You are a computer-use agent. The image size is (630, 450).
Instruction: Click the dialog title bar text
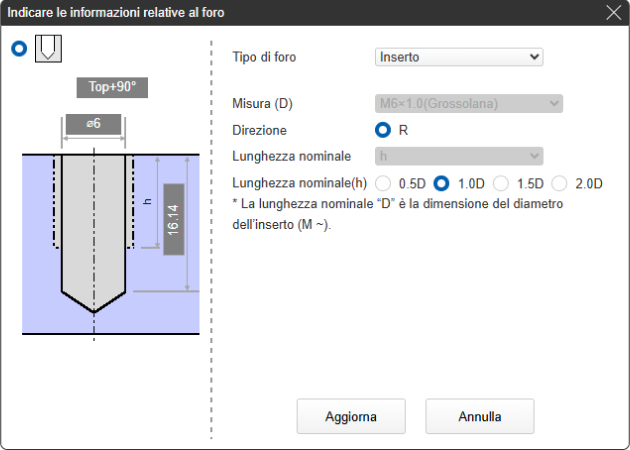point(116,13)
